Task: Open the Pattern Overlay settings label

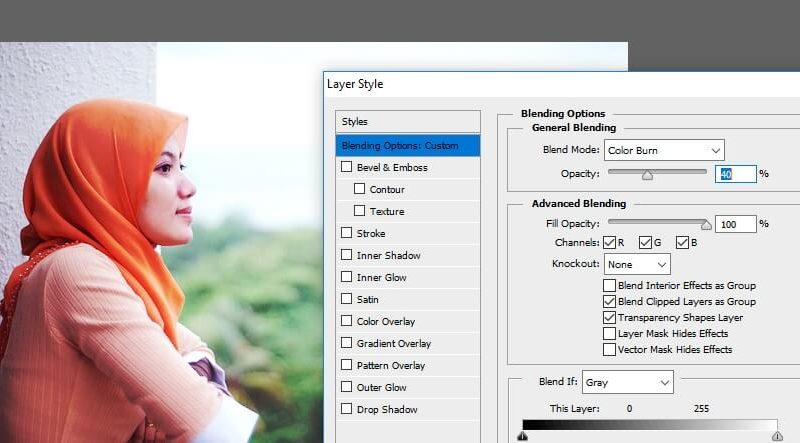Action: pyautogui.click(x=391, y=365)
